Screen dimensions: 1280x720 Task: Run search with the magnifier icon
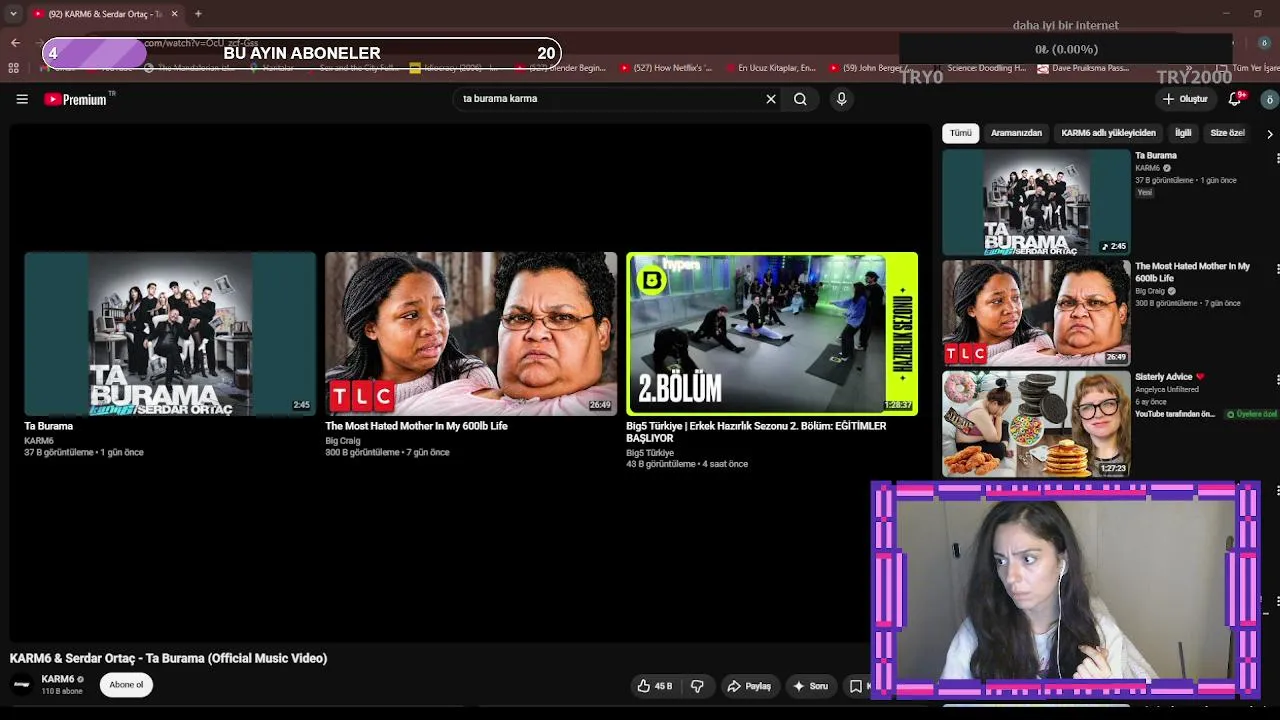click(x=800, y=99)
